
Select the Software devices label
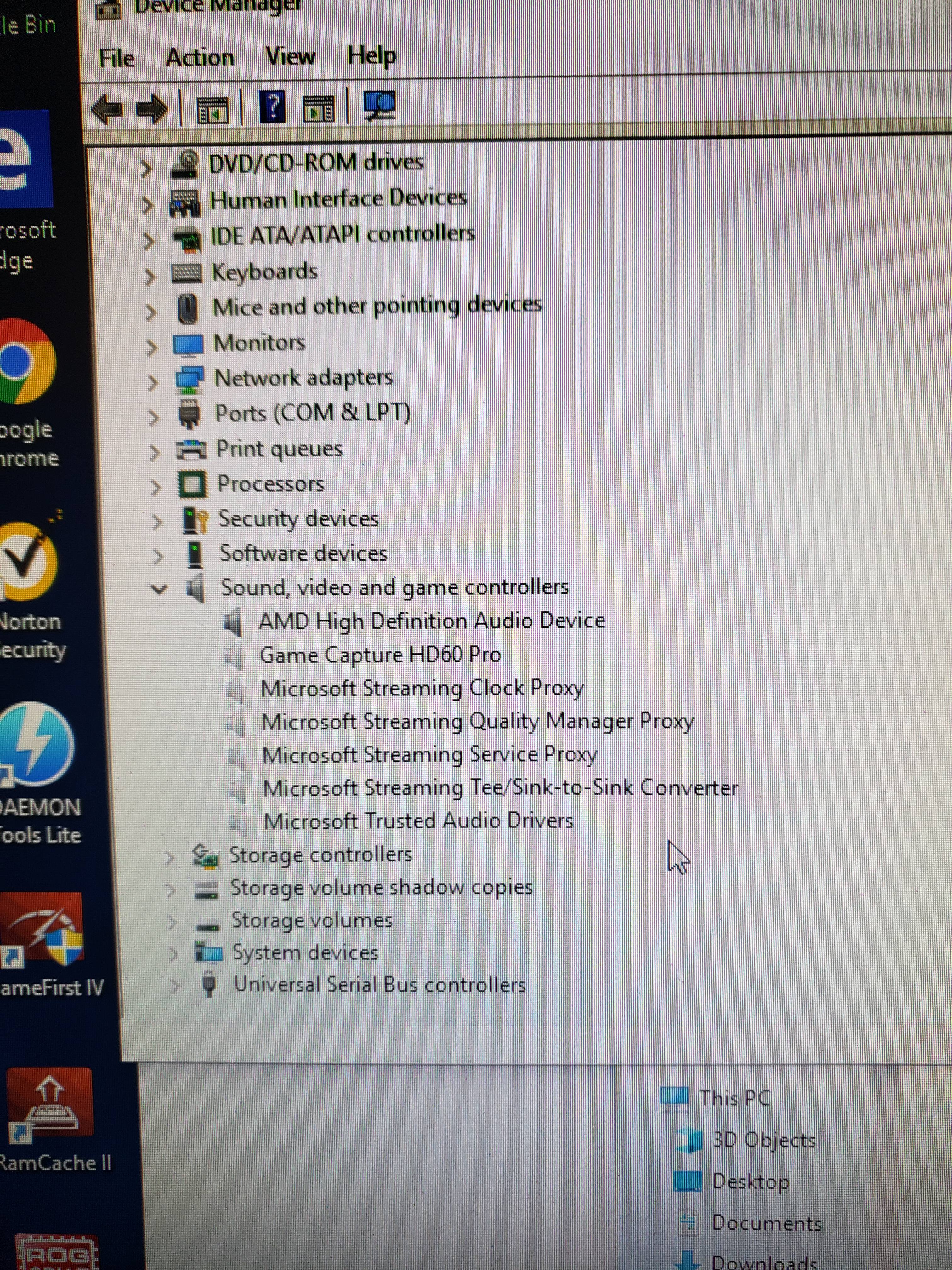[303, 553]
